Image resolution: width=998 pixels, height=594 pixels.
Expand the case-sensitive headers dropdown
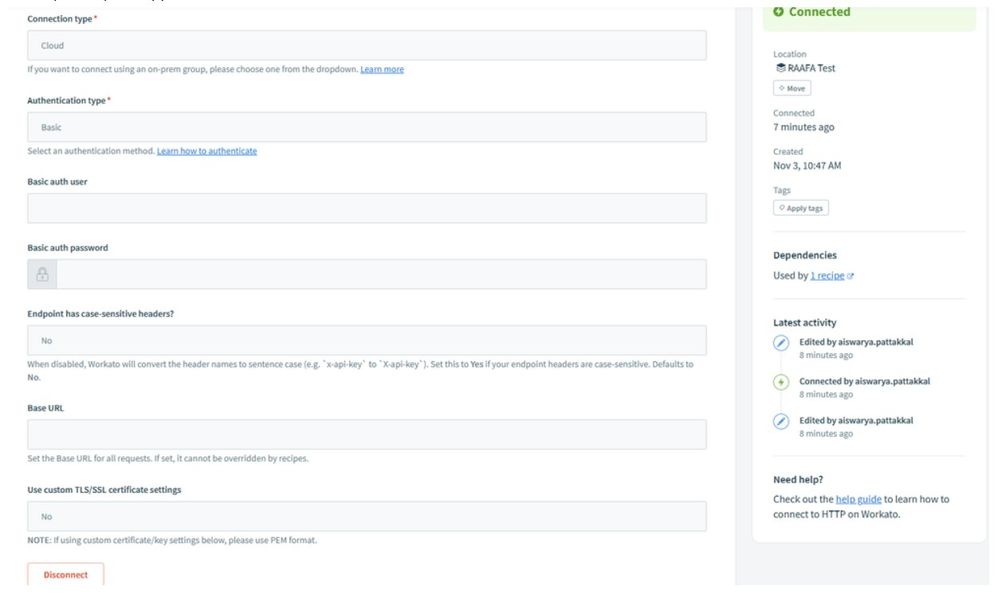(366, 340)
